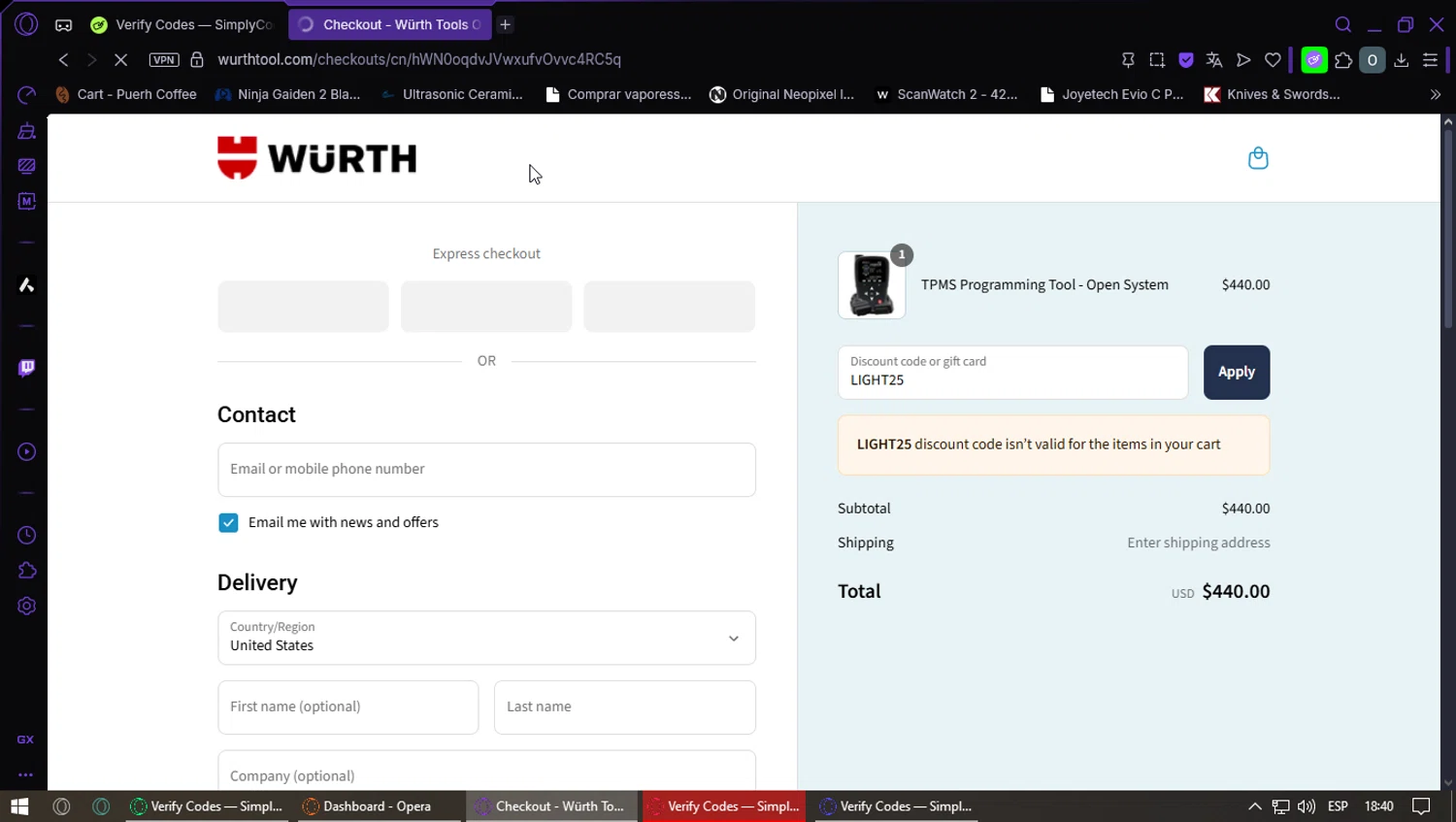This screenshot has height=822, width=1456.
Task: Open the browser search icon
Action: tap(1343, 25)
